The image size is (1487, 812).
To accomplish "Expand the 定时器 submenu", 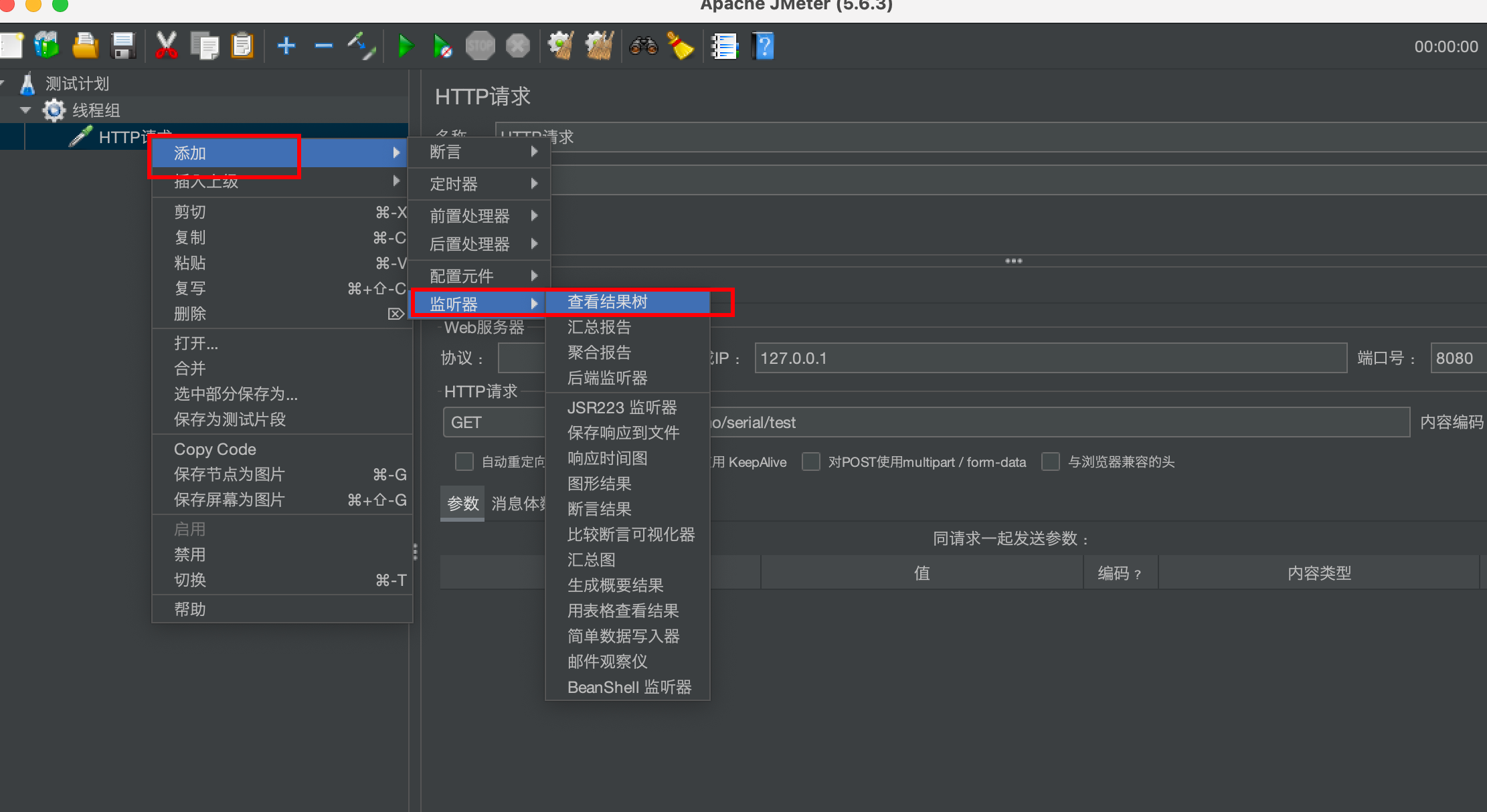I will pos(480,183).
